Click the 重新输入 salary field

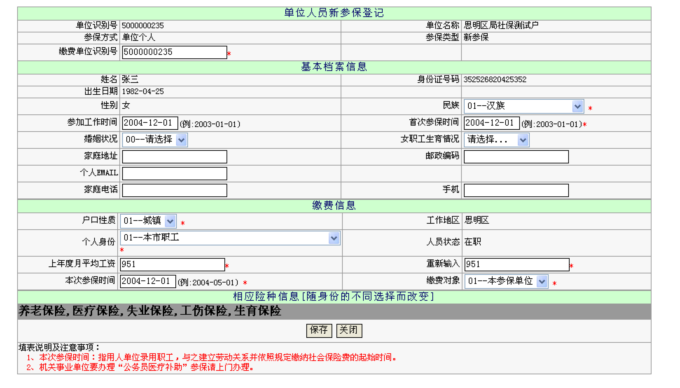pos(517,264)
